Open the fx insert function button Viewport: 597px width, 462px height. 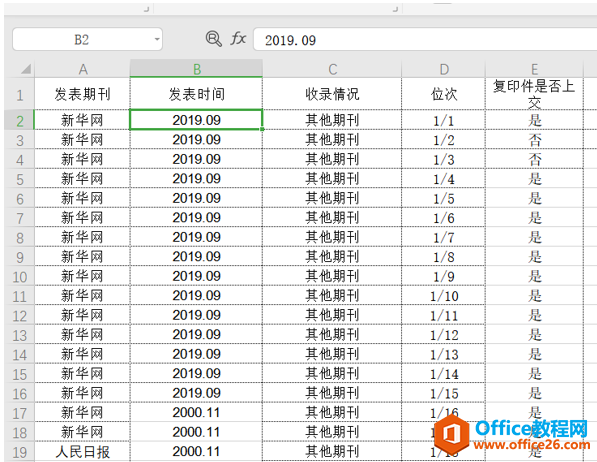click(238, 38)
